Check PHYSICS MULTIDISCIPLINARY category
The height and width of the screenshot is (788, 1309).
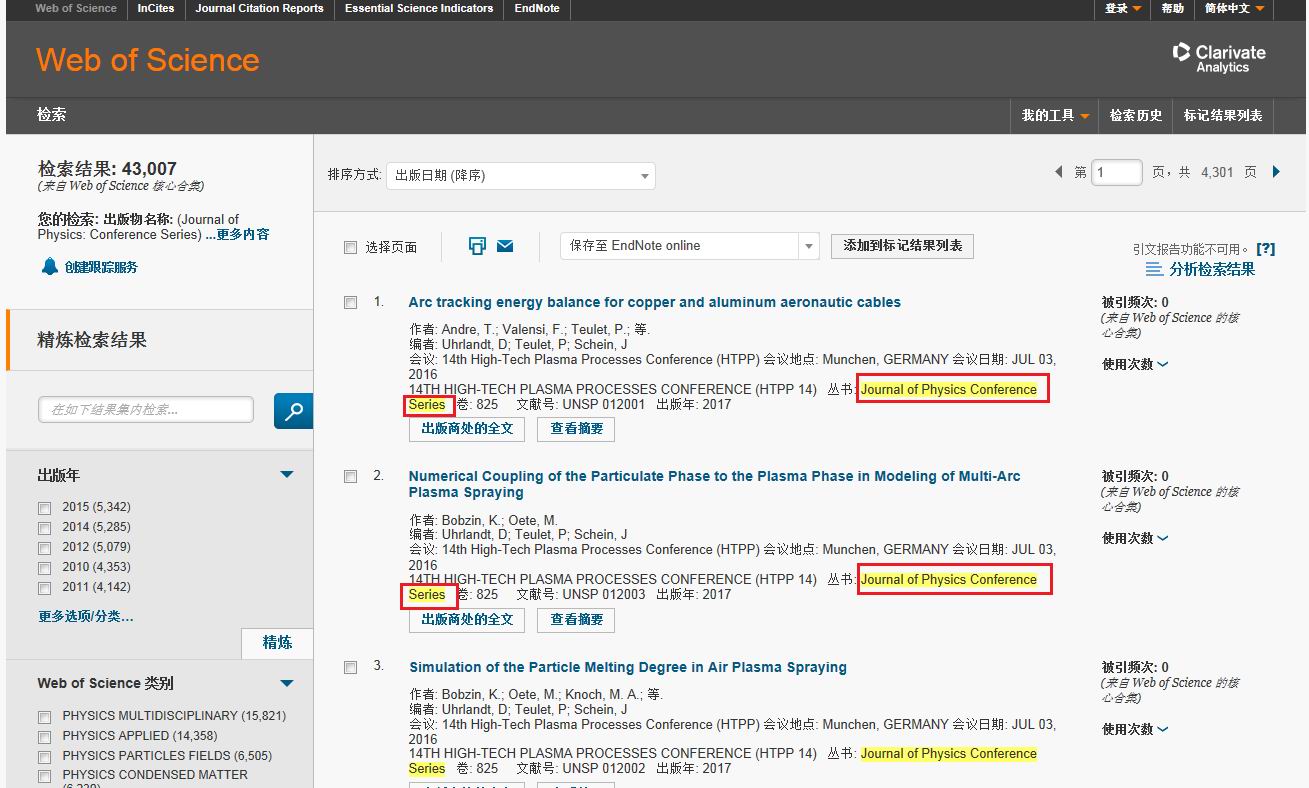(x=44, y=717)
